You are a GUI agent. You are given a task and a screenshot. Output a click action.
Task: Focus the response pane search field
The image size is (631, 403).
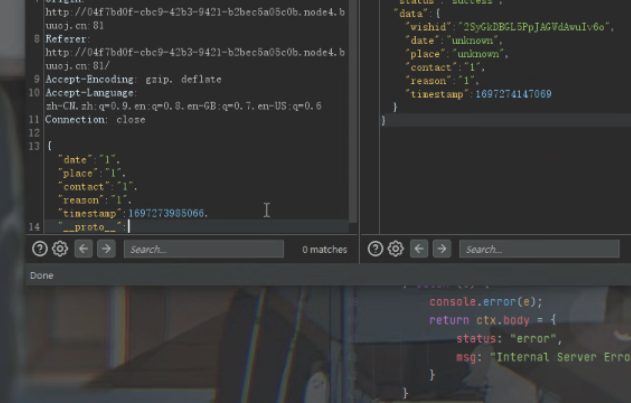coord(539,249)
